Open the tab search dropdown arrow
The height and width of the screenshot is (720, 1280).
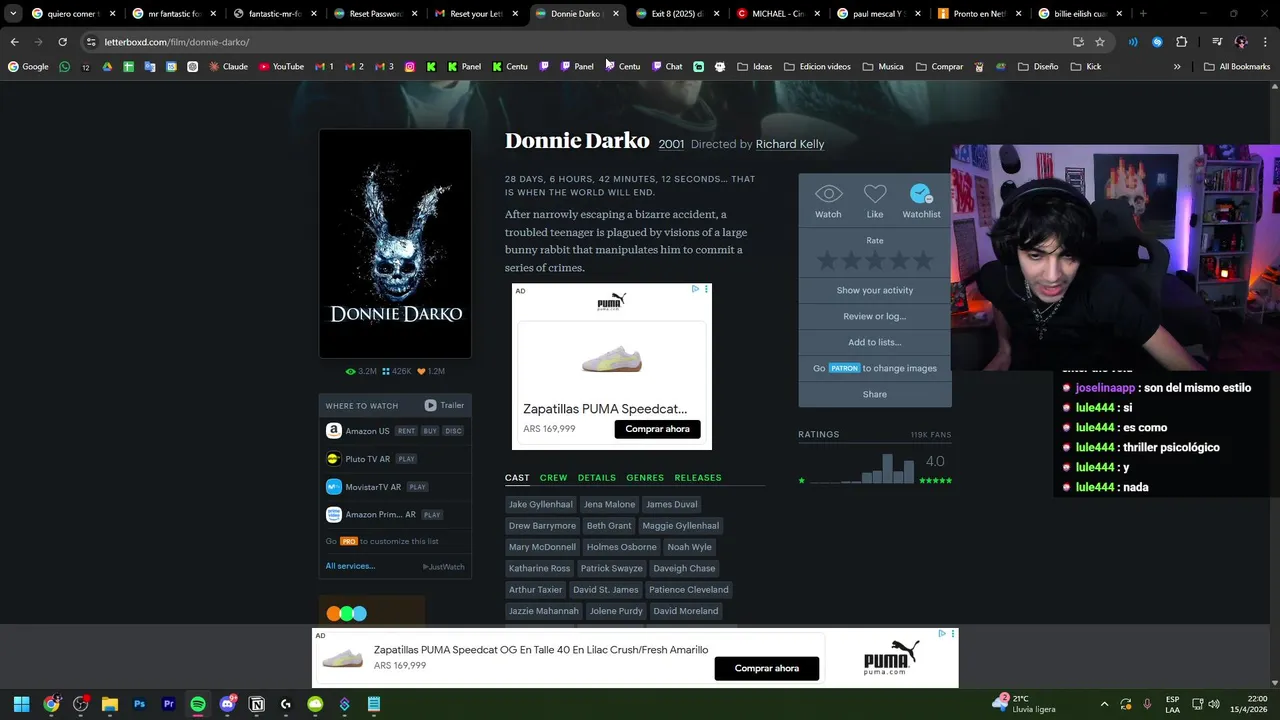coord(13,14)
